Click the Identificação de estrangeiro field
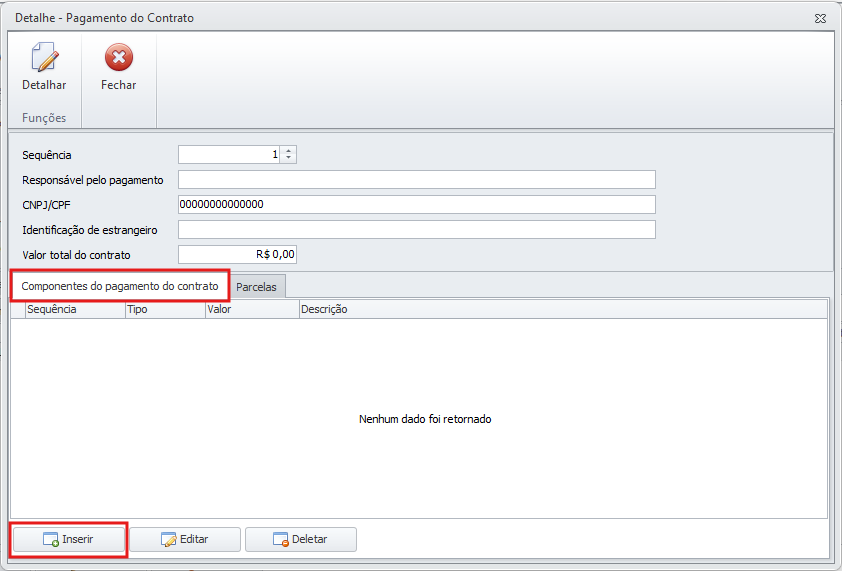The image size is (842, 571). click(x=416, y=230)
